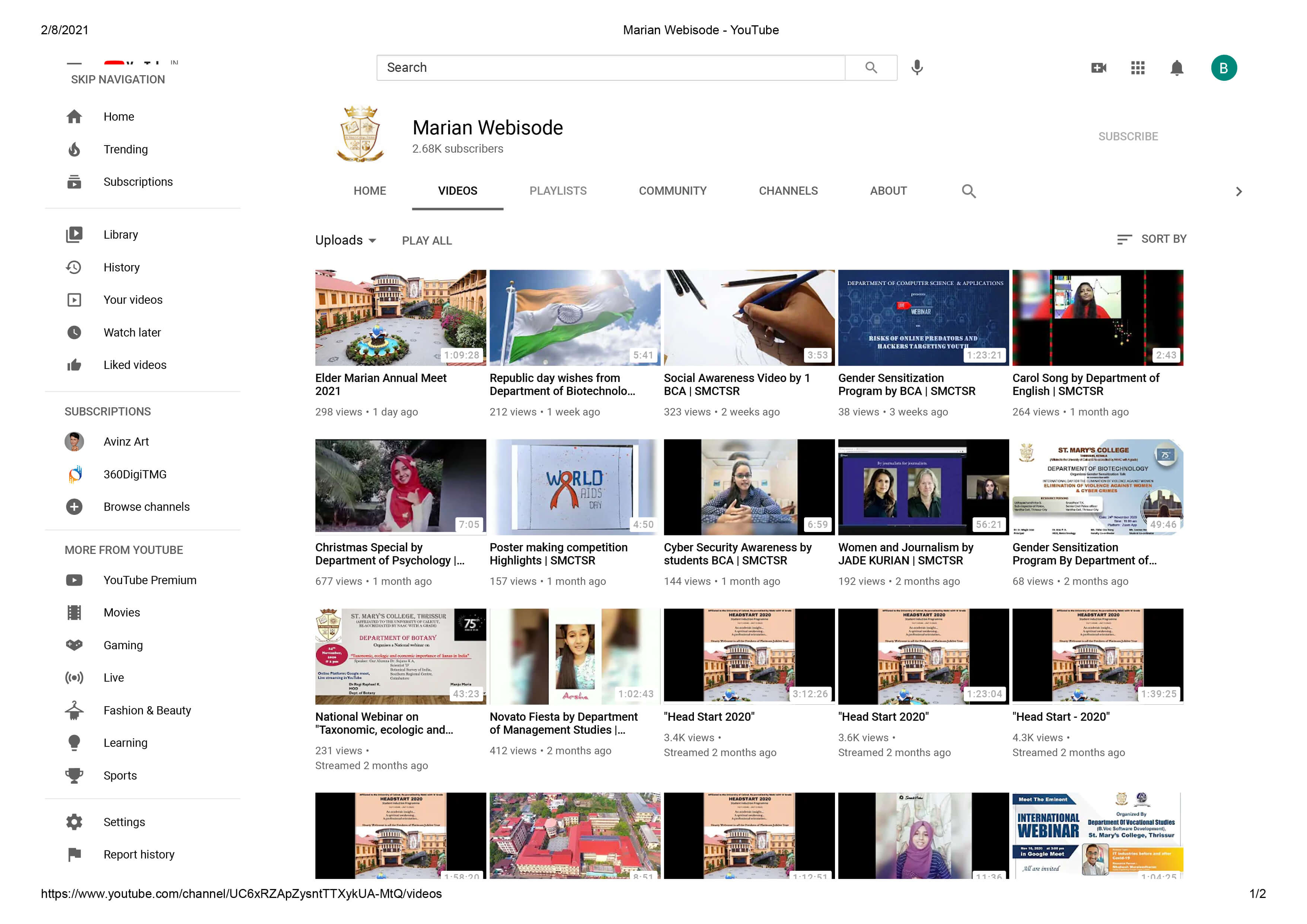The height and width of the screenshot is (924, 1307).
Task: Click Skip Navigation link
Action: point(118,80)
